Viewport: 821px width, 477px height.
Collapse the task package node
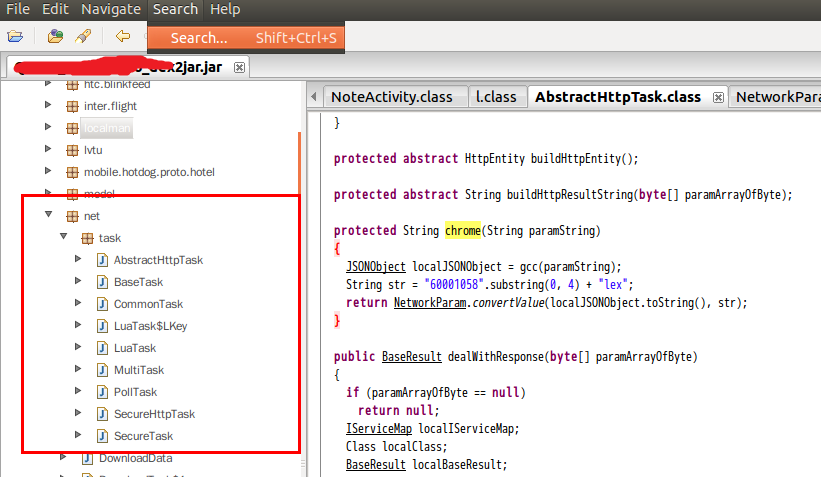coord(63,238)
